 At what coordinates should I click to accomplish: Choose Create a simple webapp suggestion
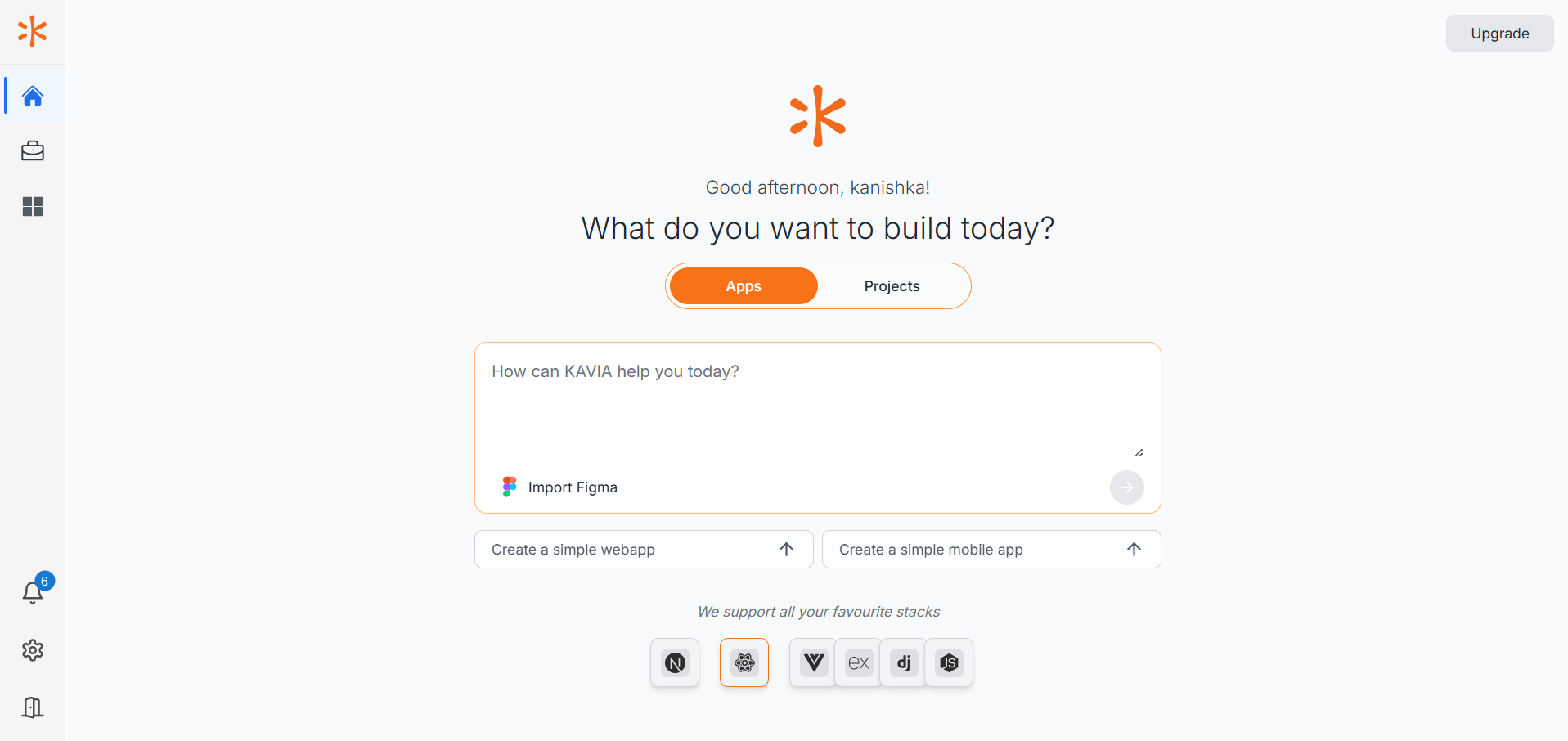[644, 550]
